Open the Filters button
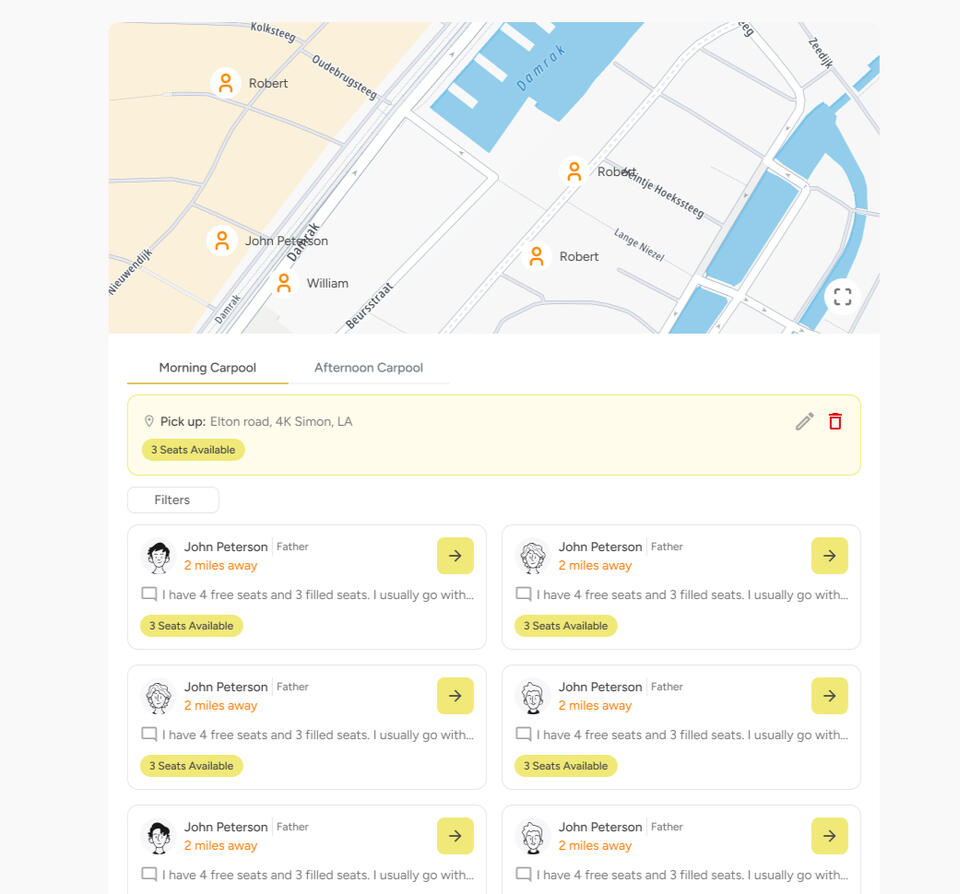This screenshot has height=894, width=960. tap(172, 500)
